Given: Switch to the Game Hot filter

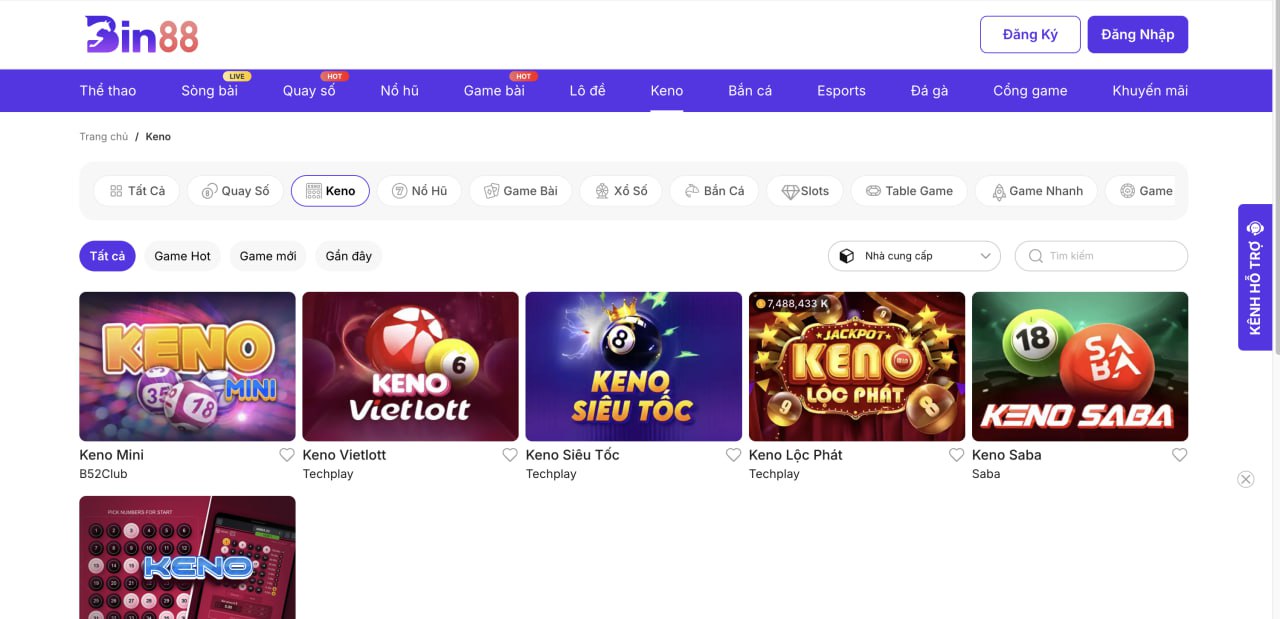Looking at the screenshot, I should point(182,256).
